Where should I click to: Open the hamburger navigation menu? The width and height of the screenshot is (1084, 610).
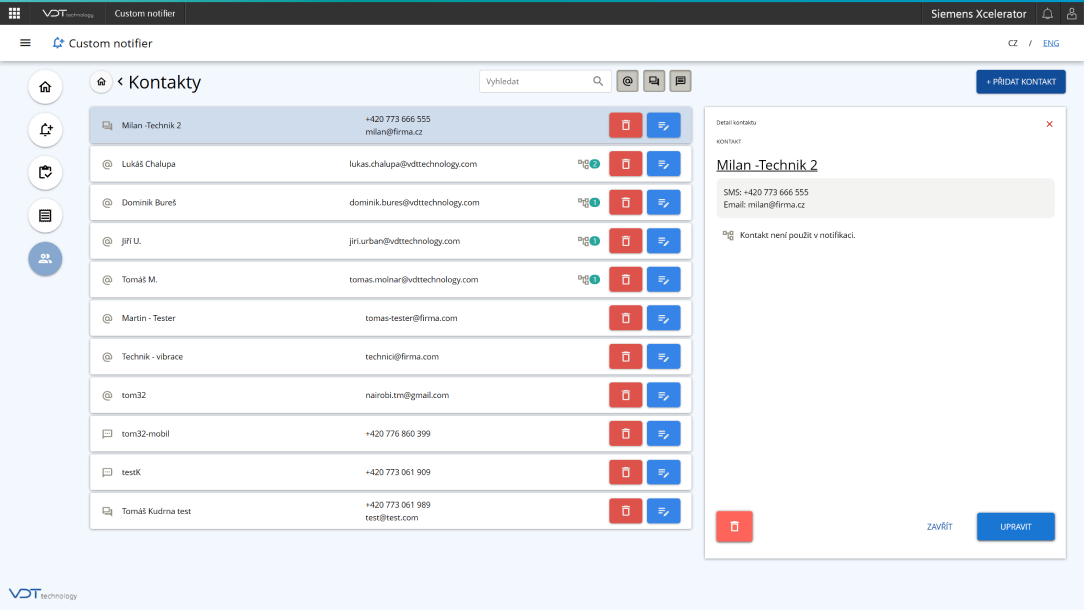[x=25, y=43]
